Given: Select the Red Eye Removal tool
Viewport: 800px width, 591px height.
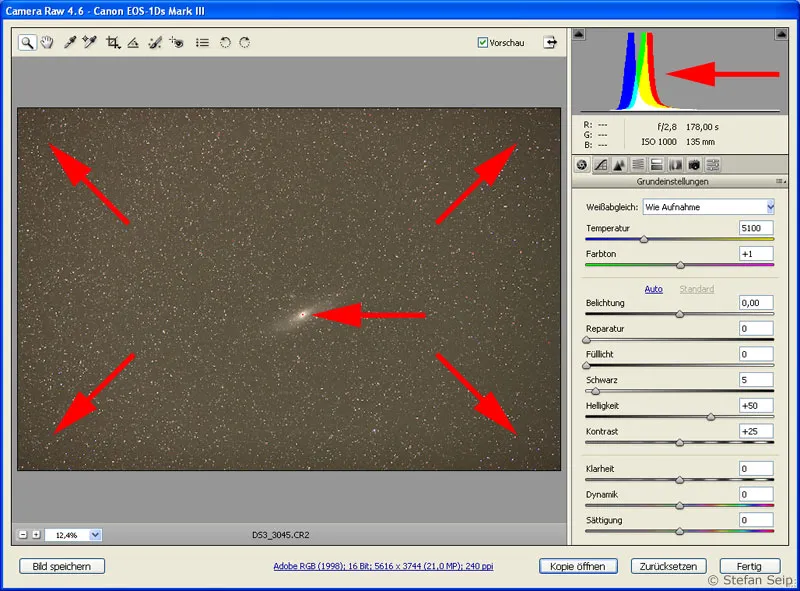Looking at the screenshot, I should 176,43.
